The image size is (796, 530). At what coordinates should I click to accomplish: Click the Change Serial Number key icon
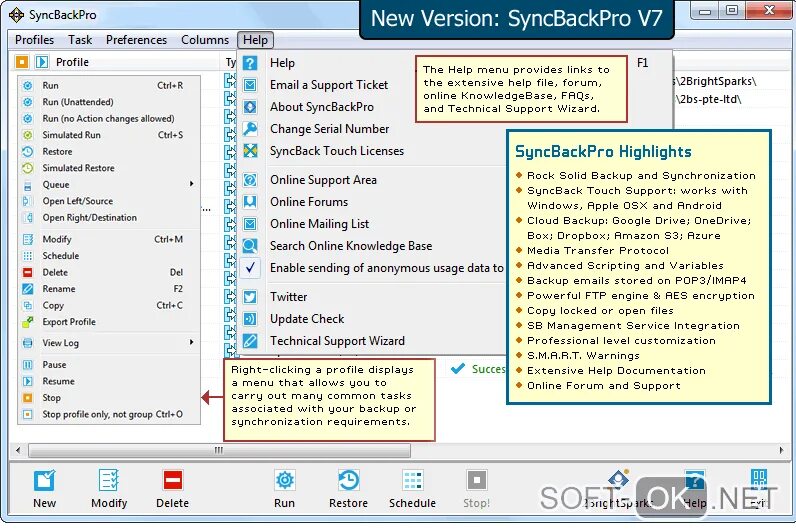coord(250,128)
